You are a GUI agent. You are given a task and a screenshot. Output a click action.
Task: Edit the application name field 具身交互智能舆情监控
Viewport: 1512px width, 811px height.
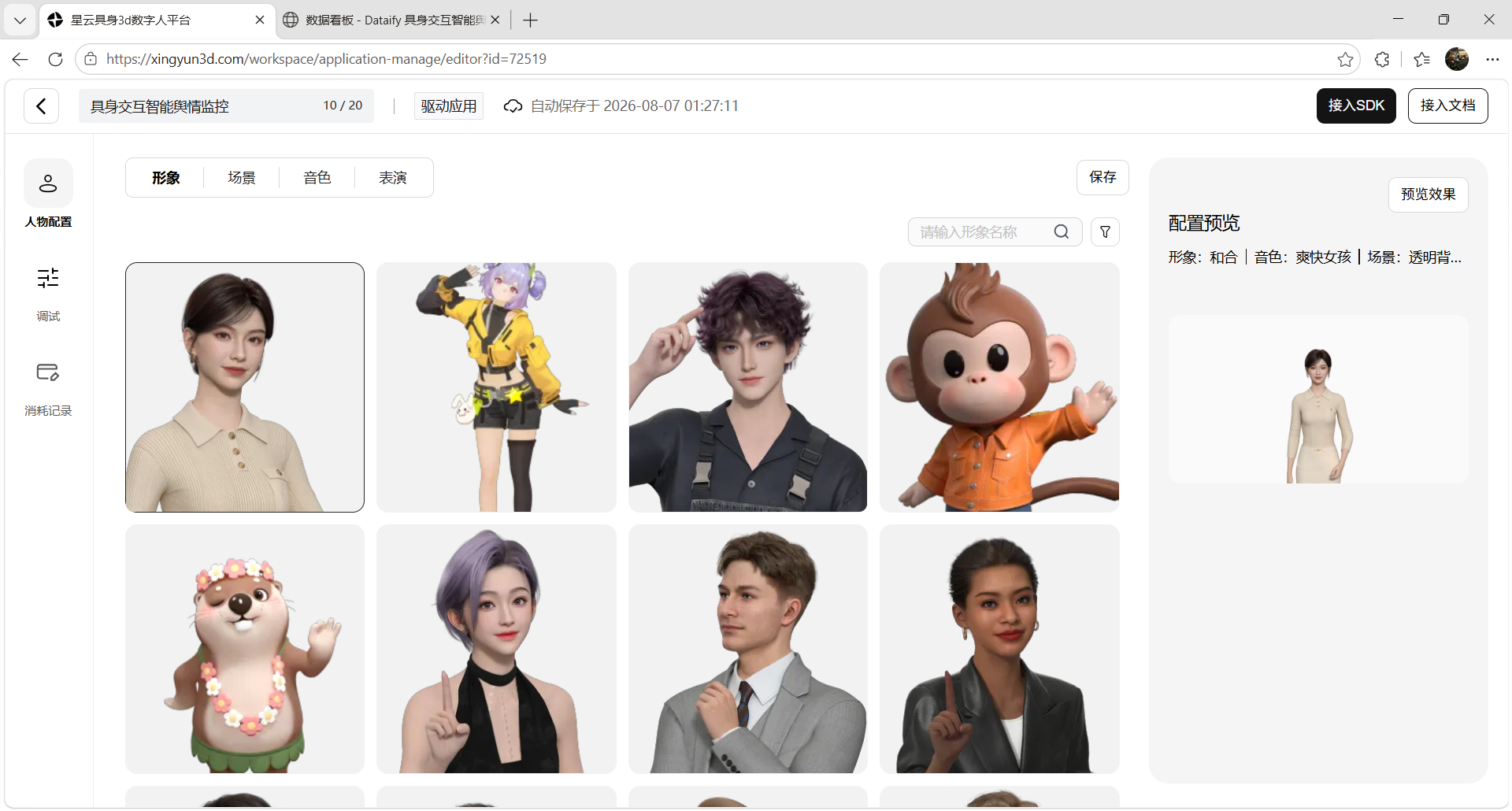(x=226, y=106)
